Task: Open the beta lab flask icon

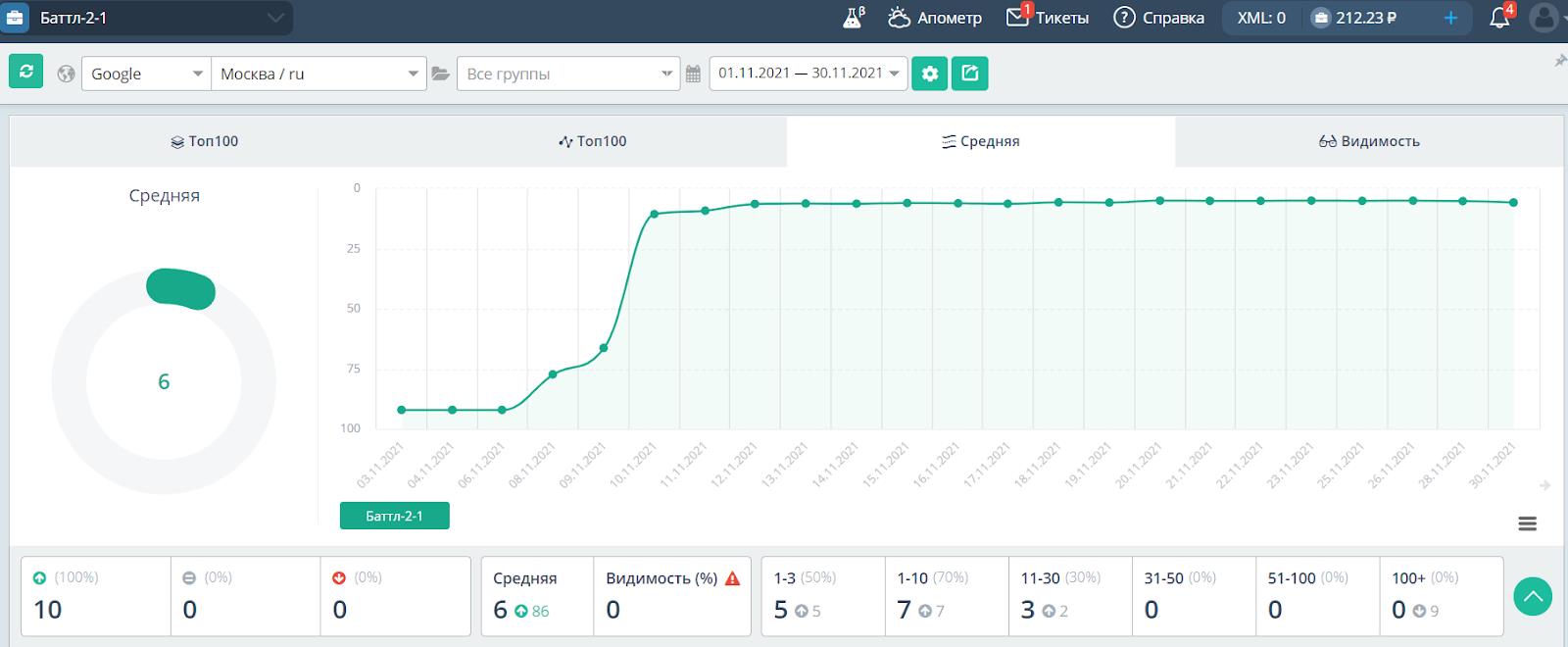Action: [854, 18]
